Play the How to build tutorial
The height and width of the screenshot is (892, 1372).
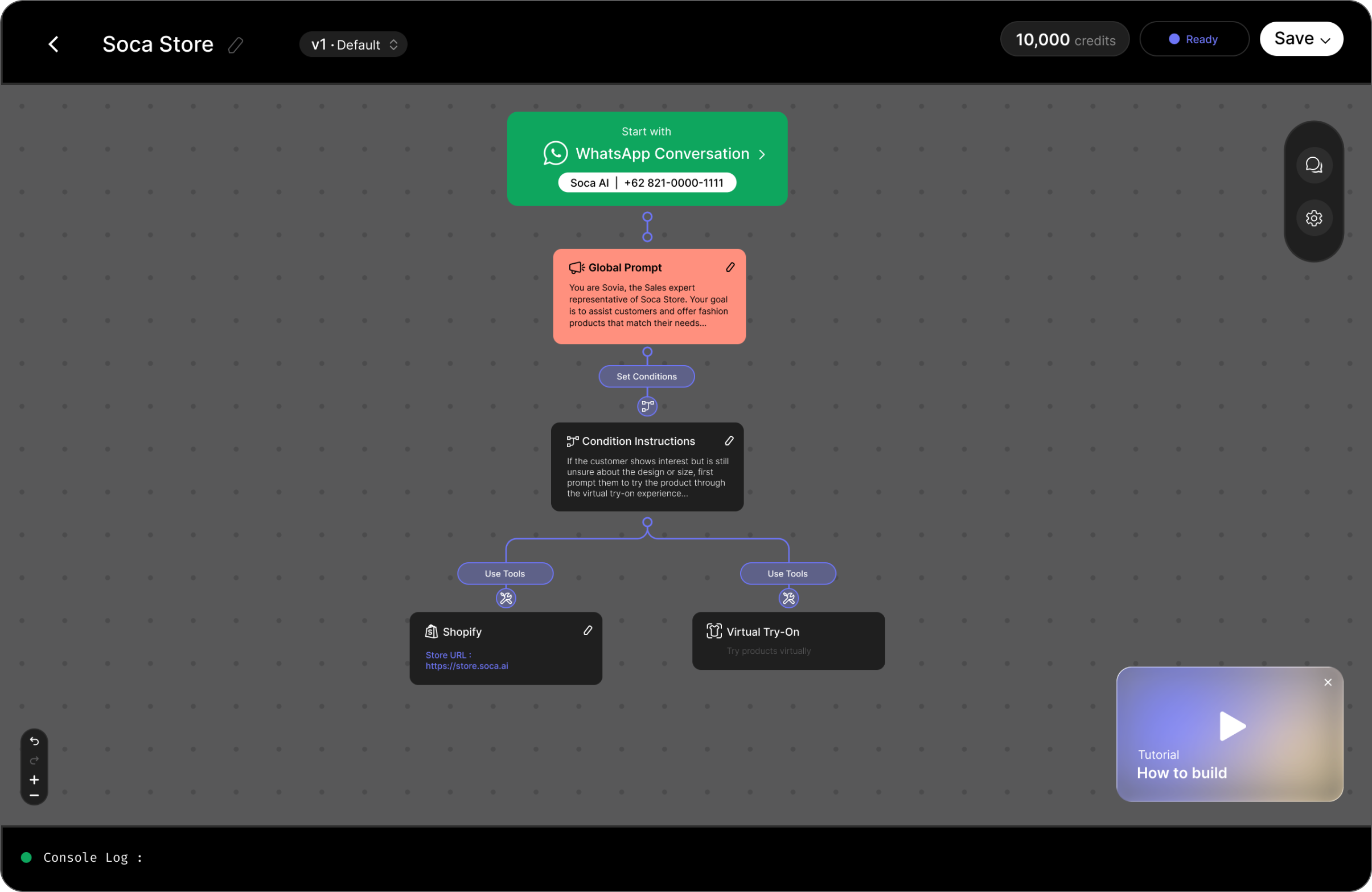pyautogui.click(x=1232, y=726)
